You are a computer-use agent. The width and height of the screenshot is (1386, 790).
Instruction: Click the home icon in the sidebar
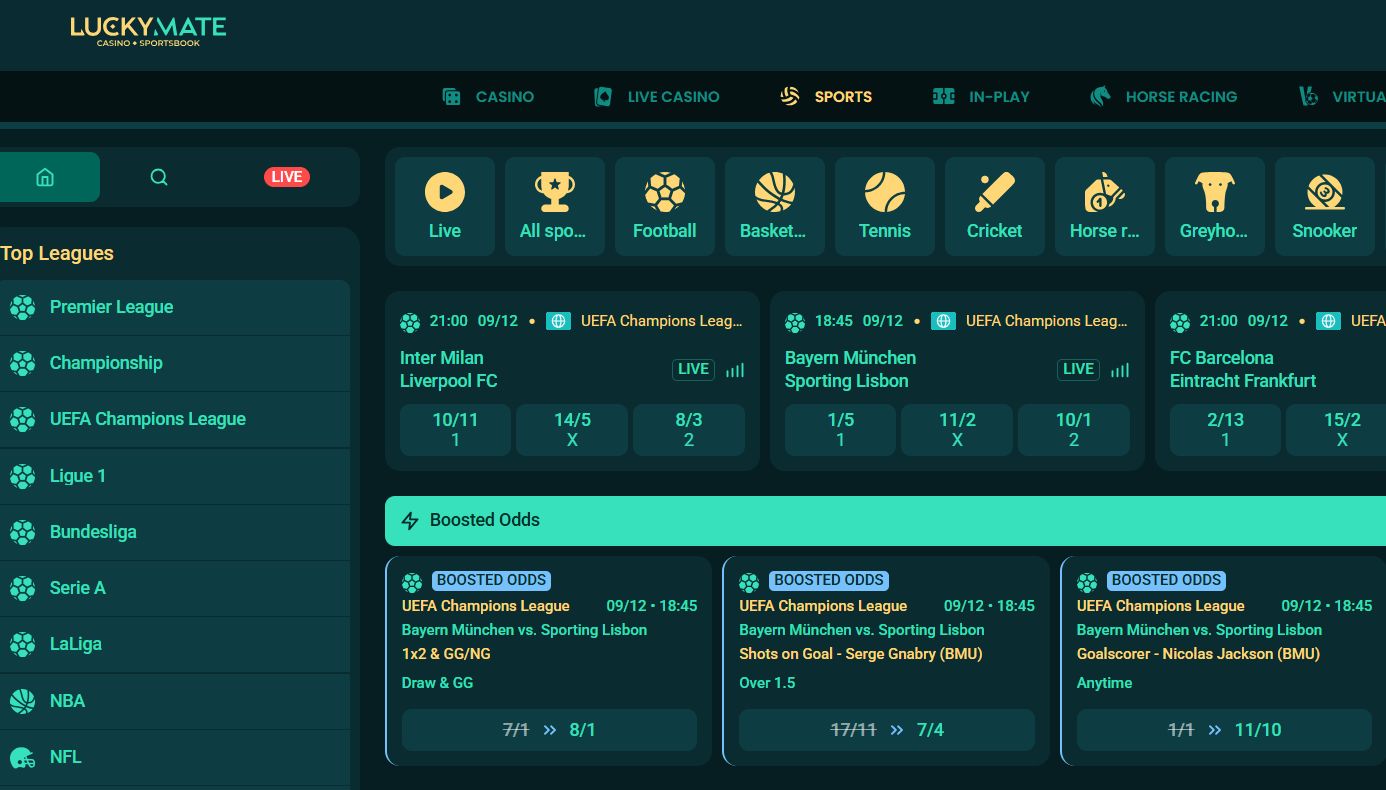pos(44,177)
